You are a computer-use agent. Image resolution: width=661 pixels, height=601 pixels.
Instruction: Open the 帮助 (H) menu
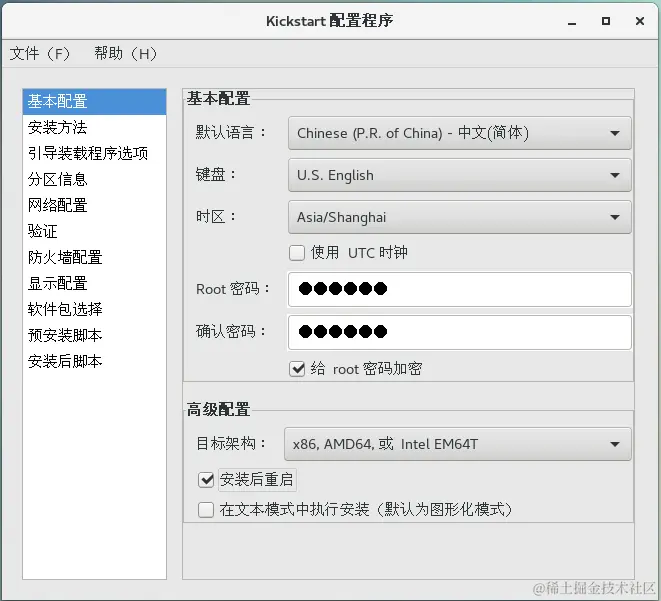click(x=125, y=54)
